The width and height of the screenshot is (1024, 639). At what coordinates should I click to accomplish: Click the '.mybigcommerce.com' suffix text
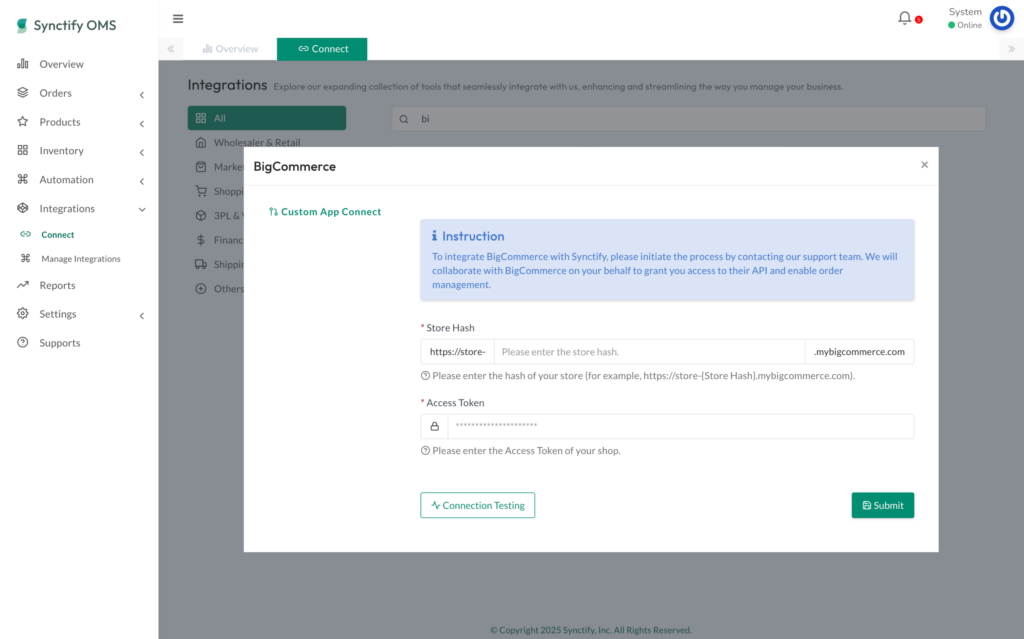[859, 352]
